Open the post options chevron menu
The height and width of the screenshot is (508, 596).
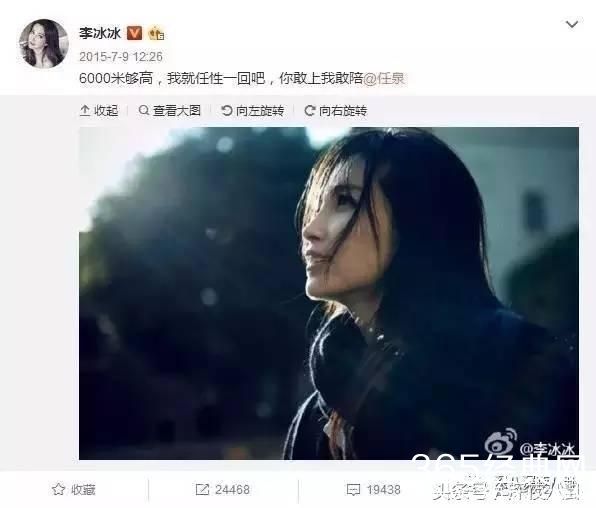[x=572, y=25]
